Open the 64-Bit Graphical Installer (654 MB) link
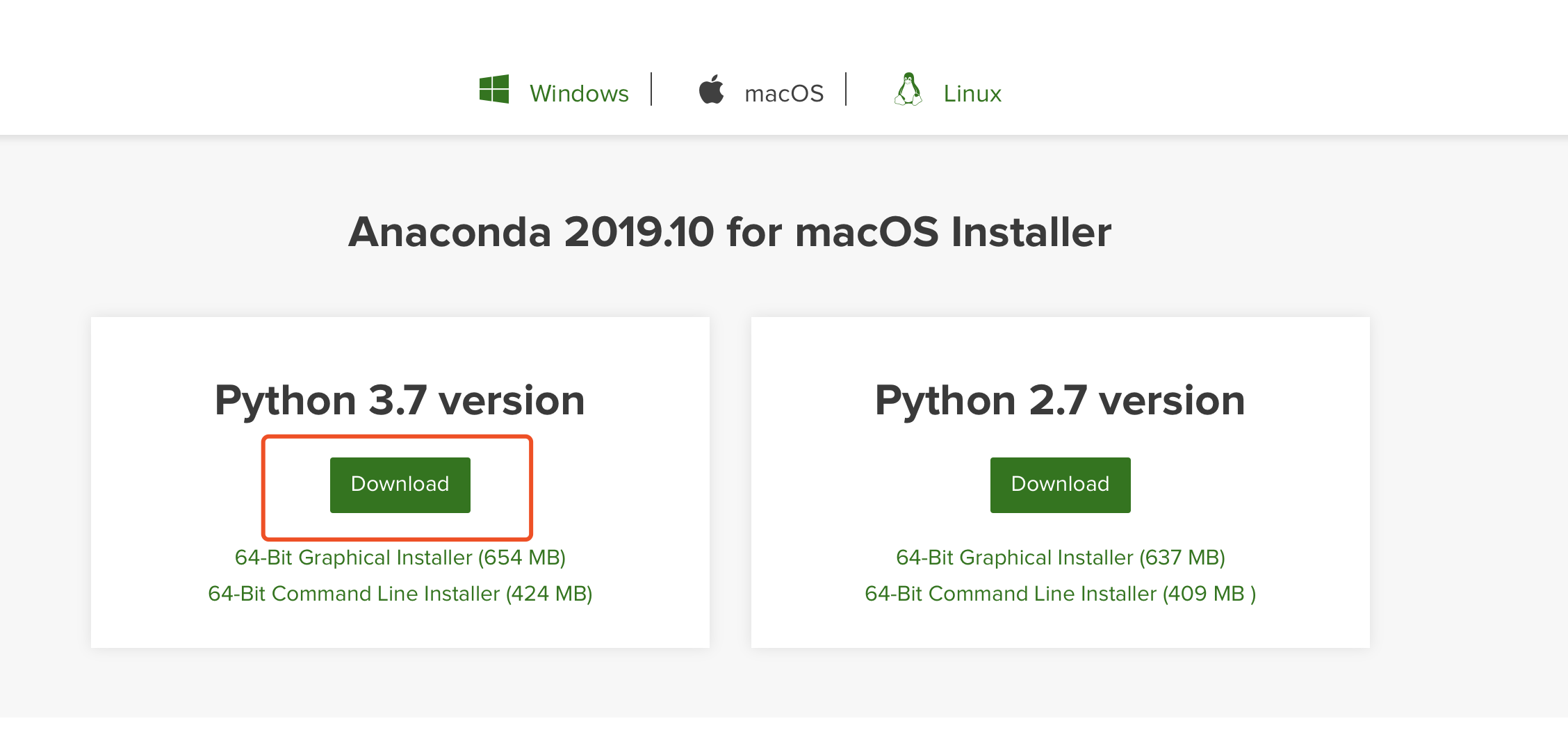 (399, 557)
